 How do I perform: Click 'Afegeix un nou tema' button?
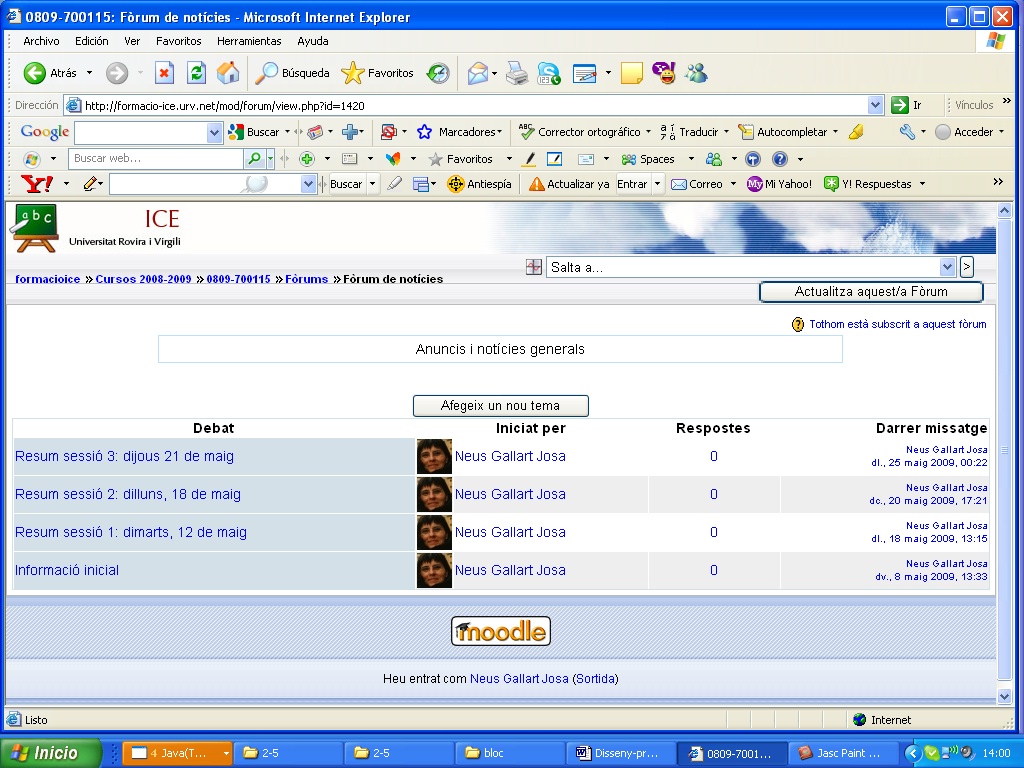[500, 406]
